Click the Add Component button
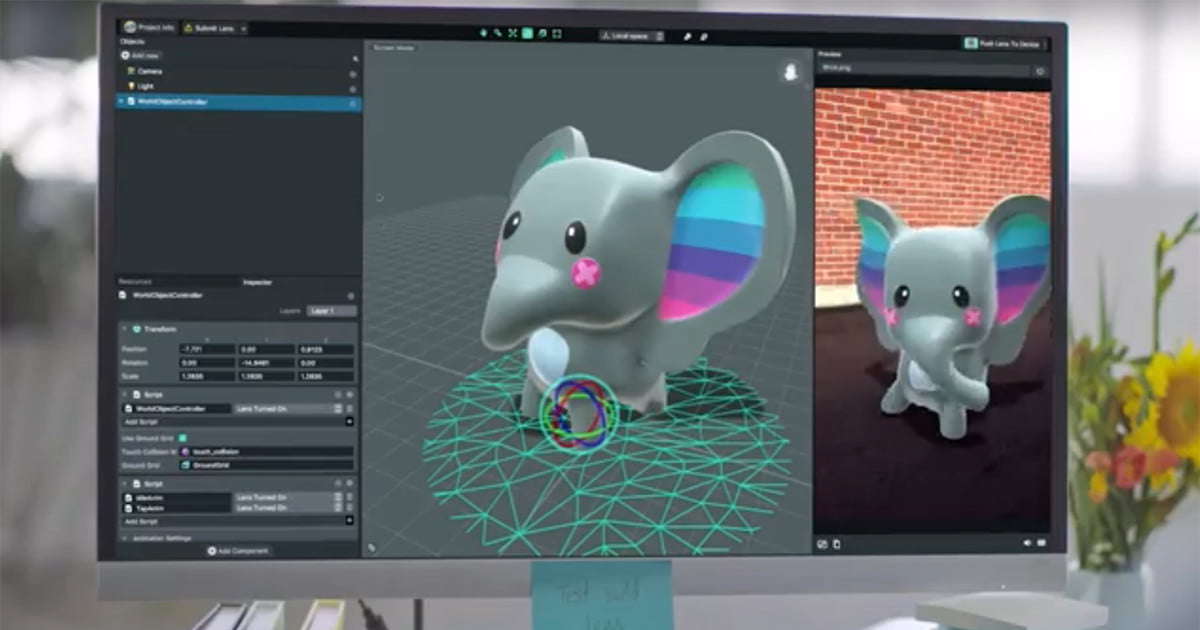This screenshot has height=630, width=1200. [238, 551]
